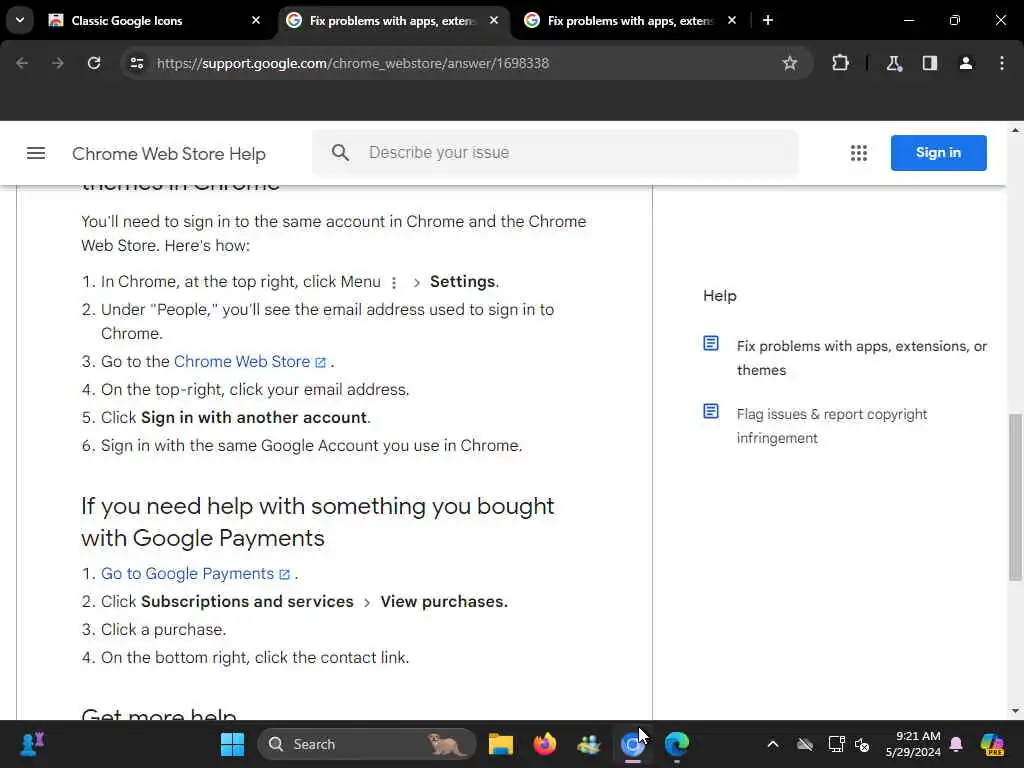This screenshot has width=1024, height=768.
Task: Click the Chrome taskbar icon
Action: (x=632, y=744)
